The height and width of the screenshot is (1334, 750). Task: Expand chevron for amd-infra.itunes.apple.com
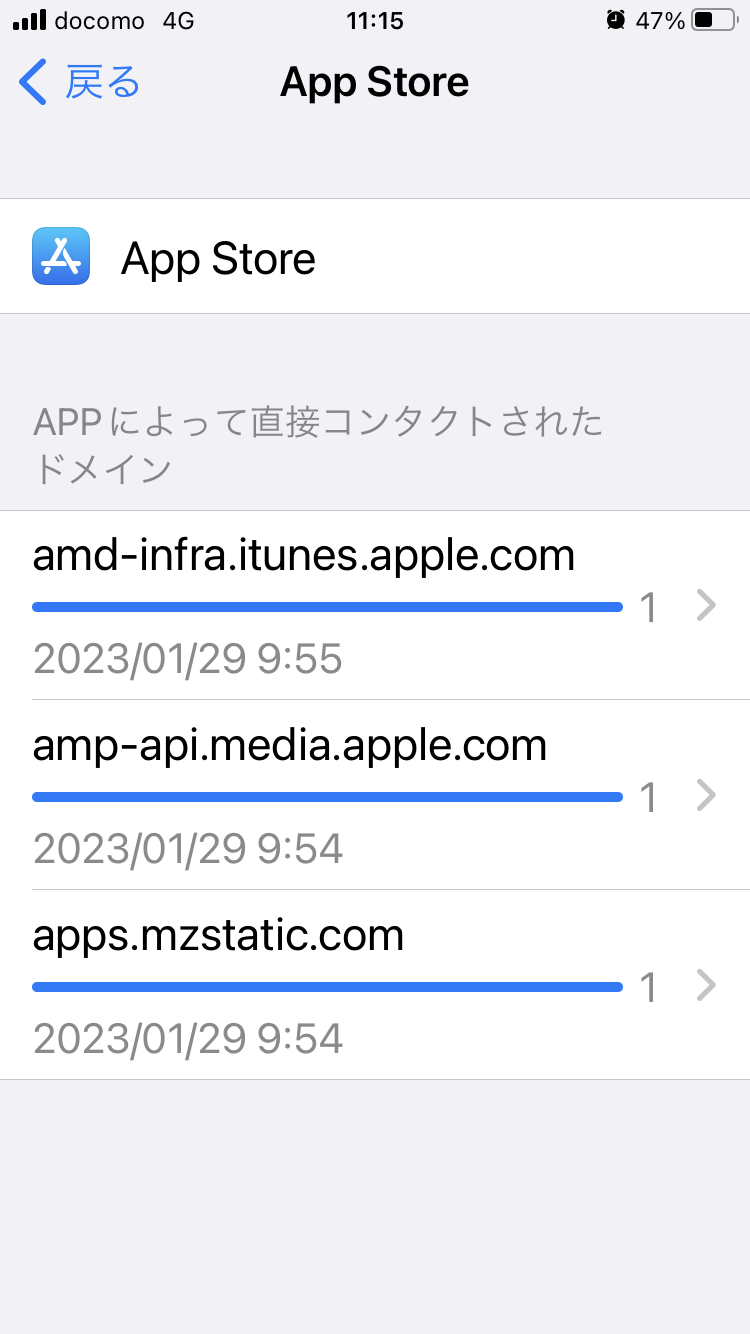707,605
